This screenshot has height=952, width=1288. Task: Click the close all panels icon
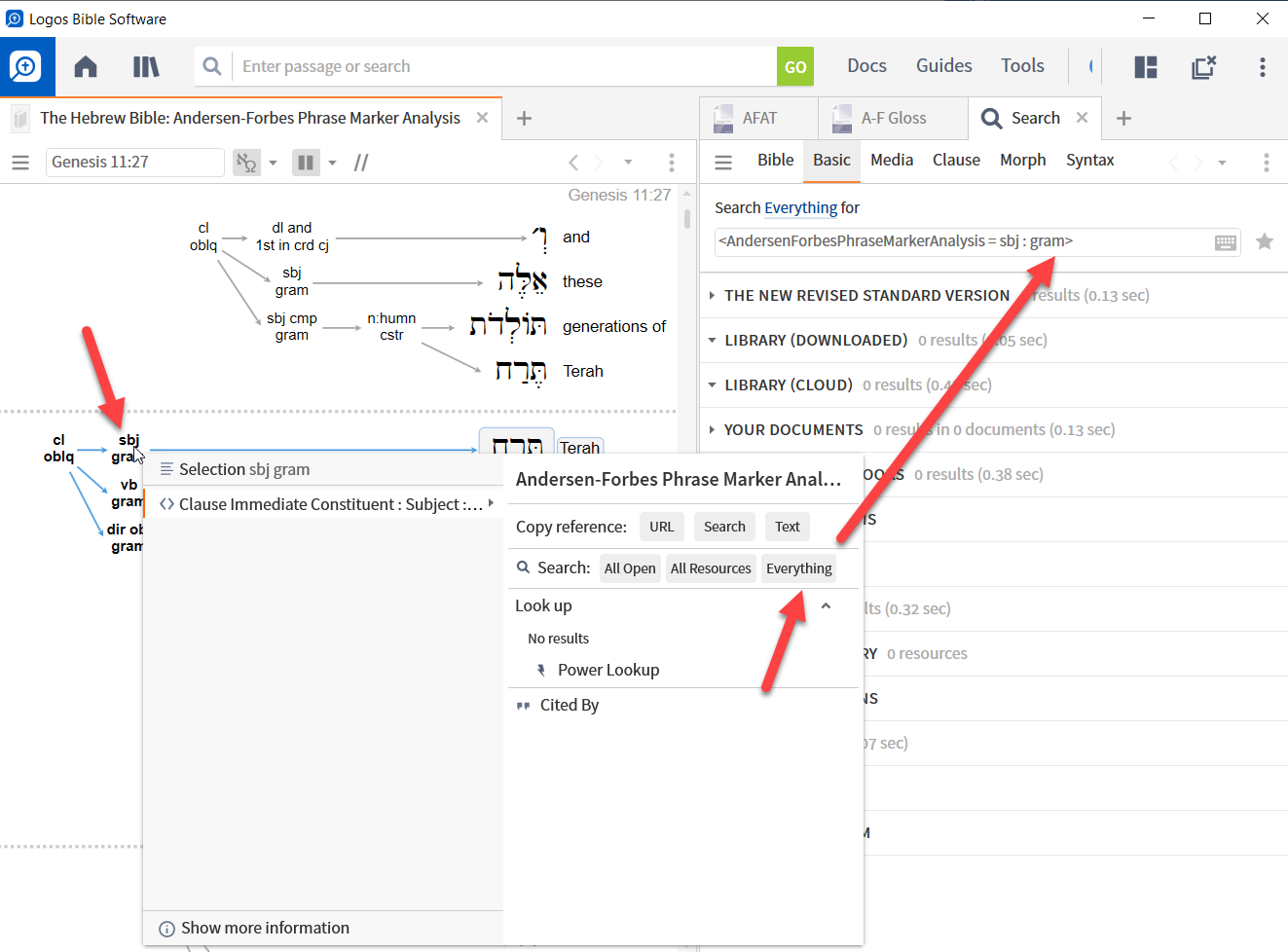[x=1204, y=66]
